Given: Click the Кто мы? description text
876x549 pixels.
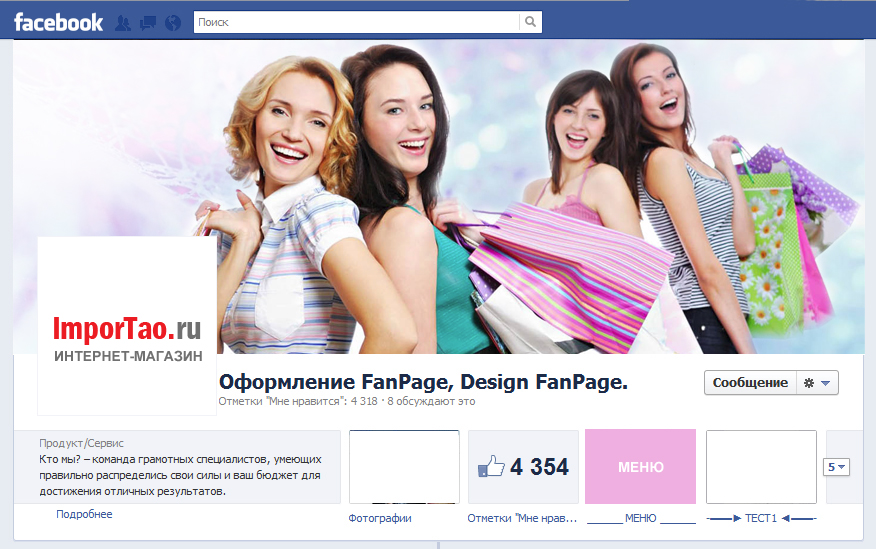Looking at the screenshot, I should [180, 475].
